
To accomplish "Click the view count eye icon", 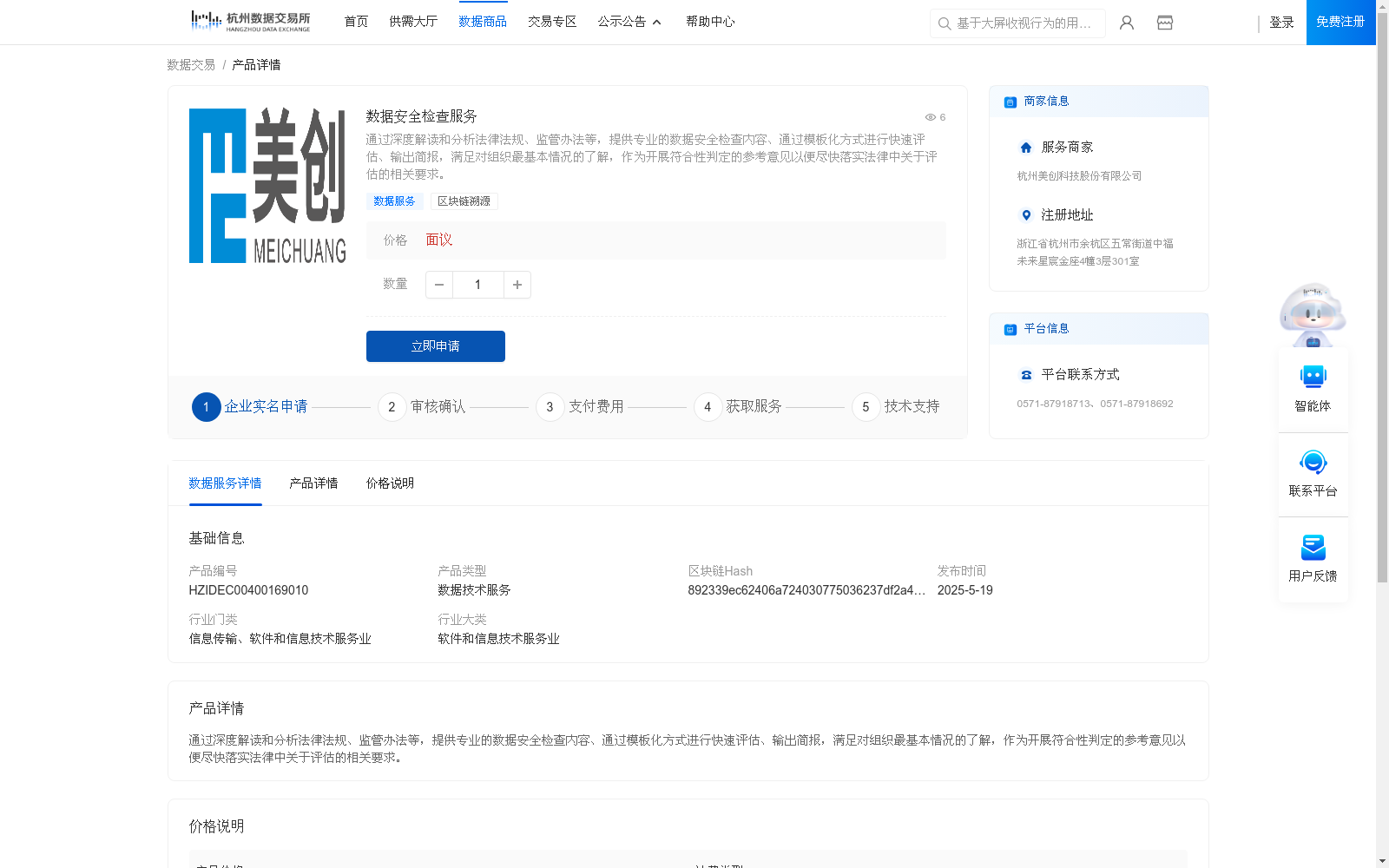I will click(x=930, y=117).
